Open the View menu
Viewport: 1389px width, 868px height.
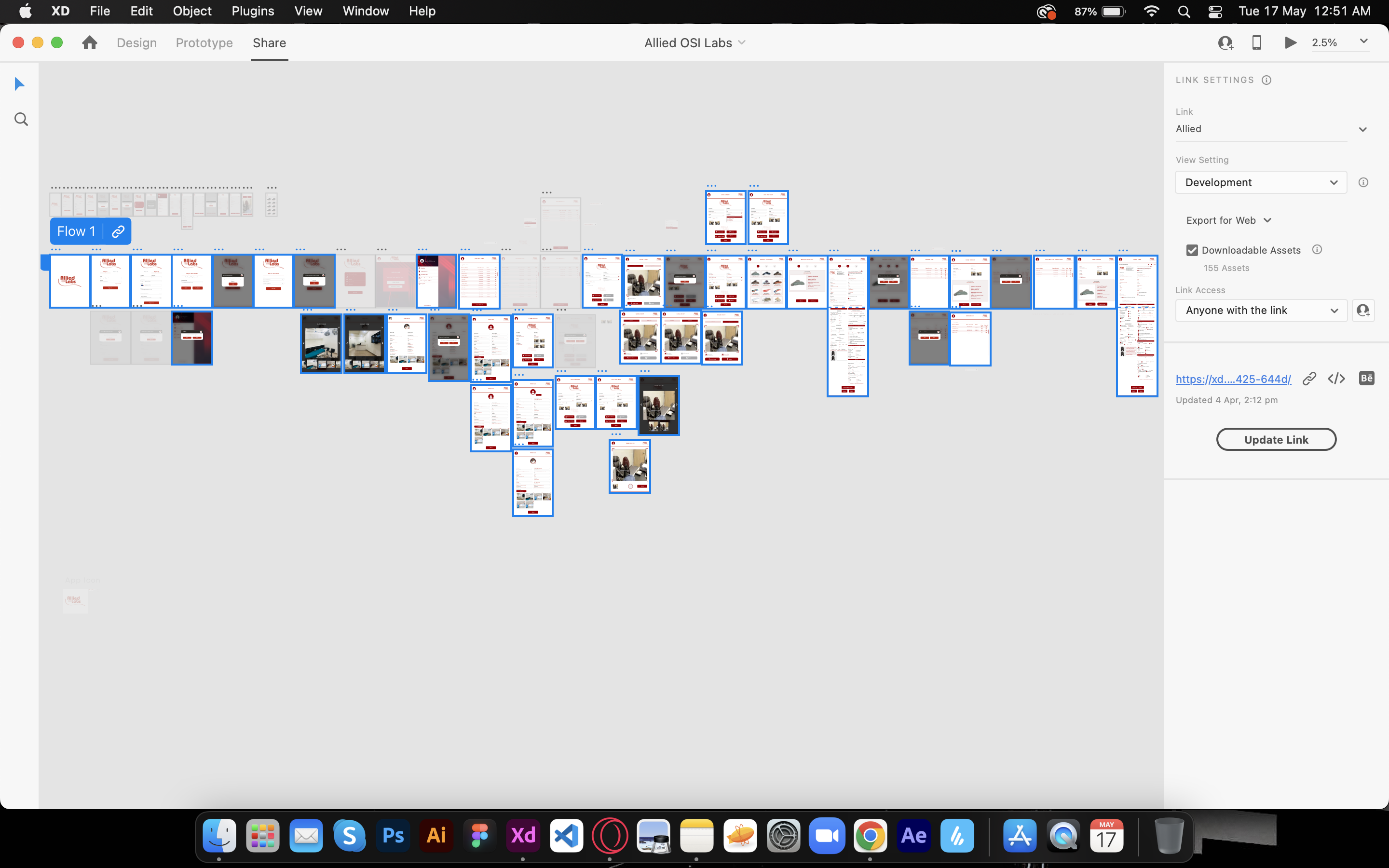point(308,11)
